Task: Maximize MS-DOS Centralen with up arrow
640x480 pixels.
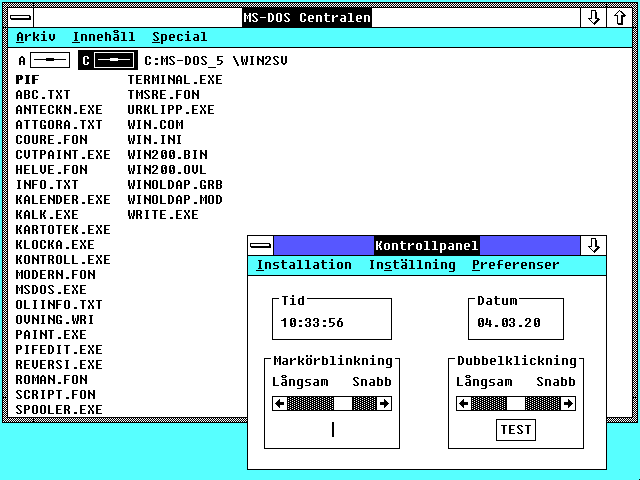Action: (x=619, y=18)
